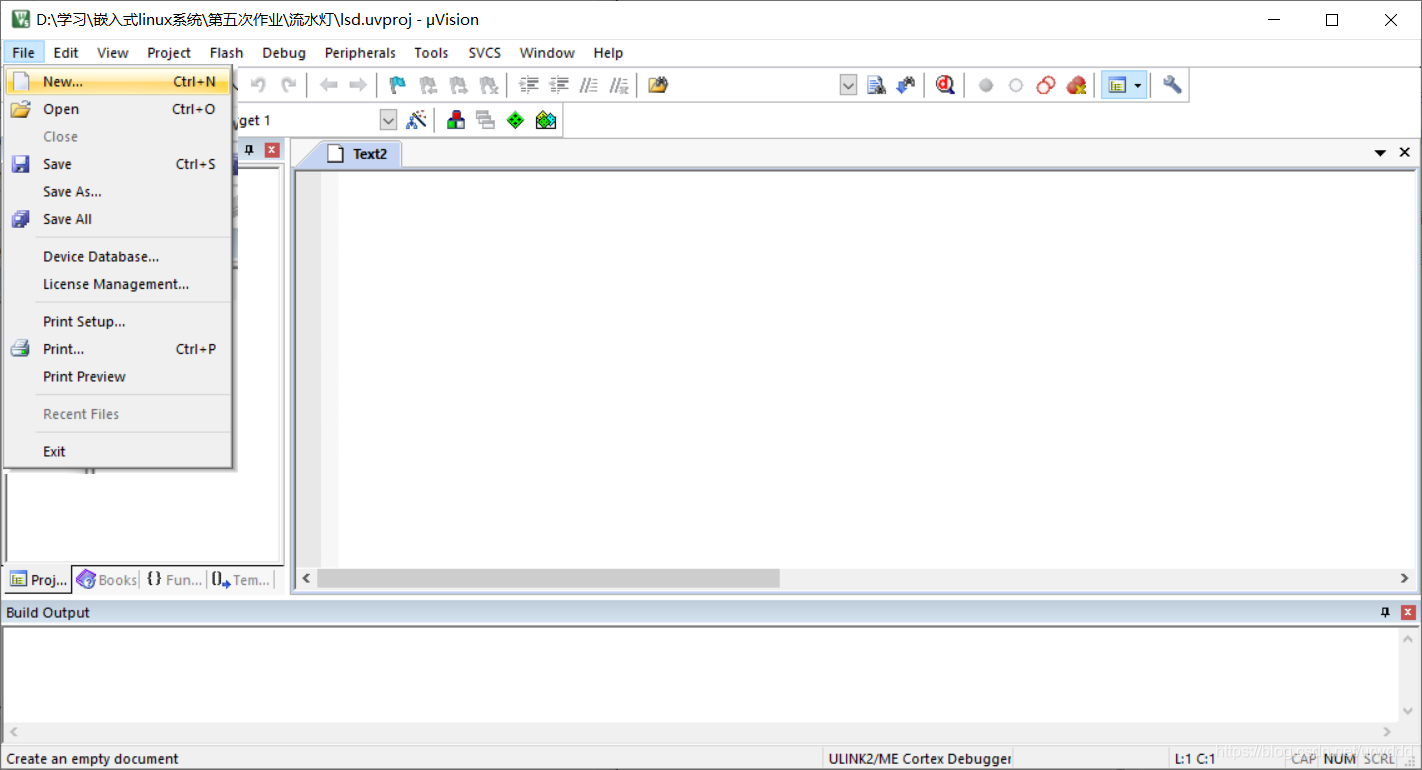The width and height of the screenshot is (1422, 770).
Task: Click the Find in Files folder icon
Action: click(658, 85)
